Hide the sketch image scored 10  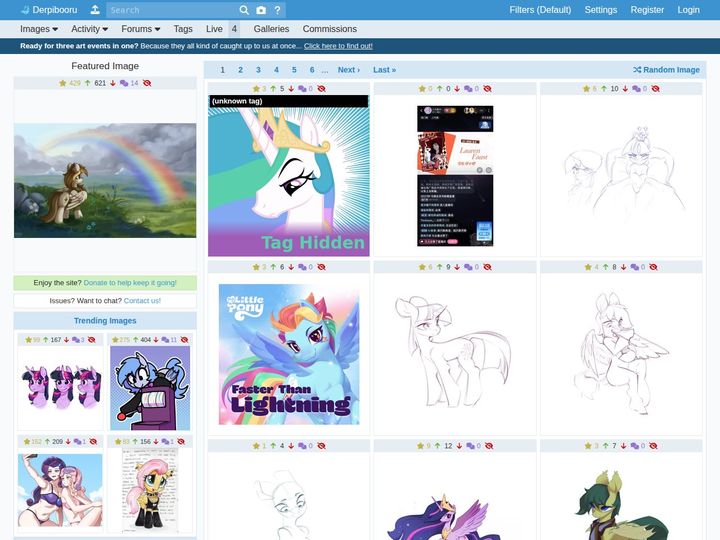pyautogui.click(x=655, y=89)
